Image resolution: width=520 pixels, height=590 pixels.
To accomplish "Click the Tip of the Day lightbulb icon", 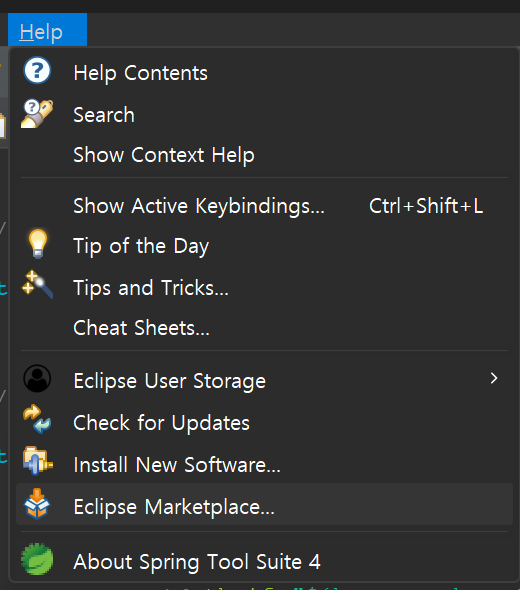I will 38,243.
